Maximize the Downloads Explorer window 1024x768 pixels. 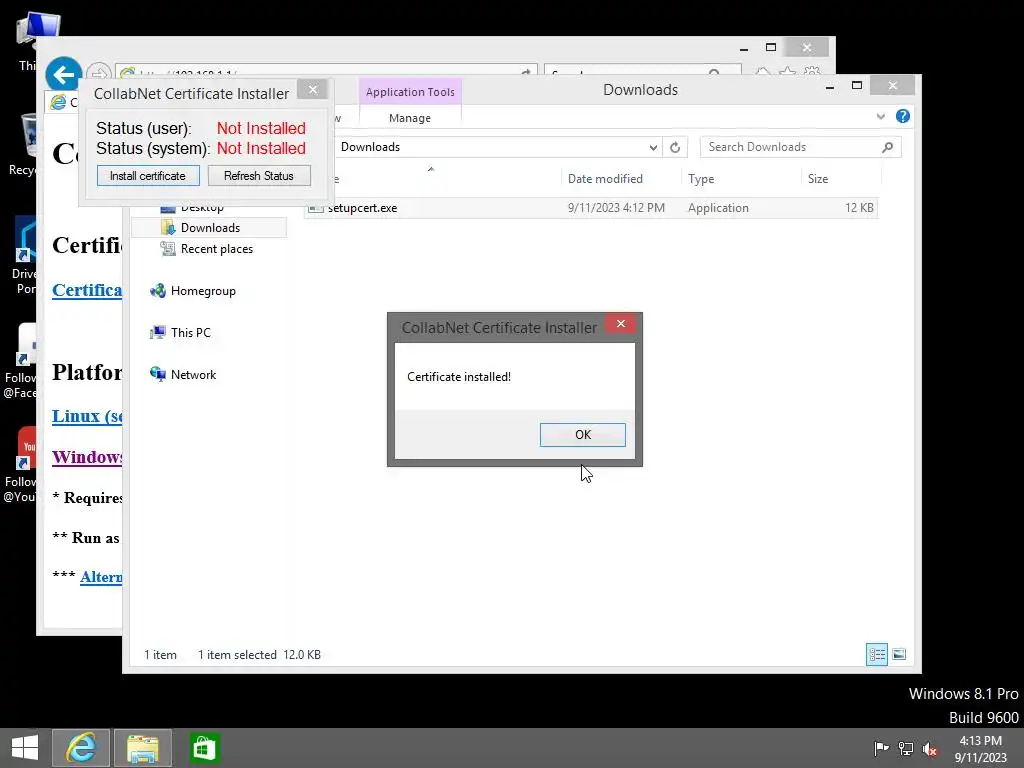point(857,86)
